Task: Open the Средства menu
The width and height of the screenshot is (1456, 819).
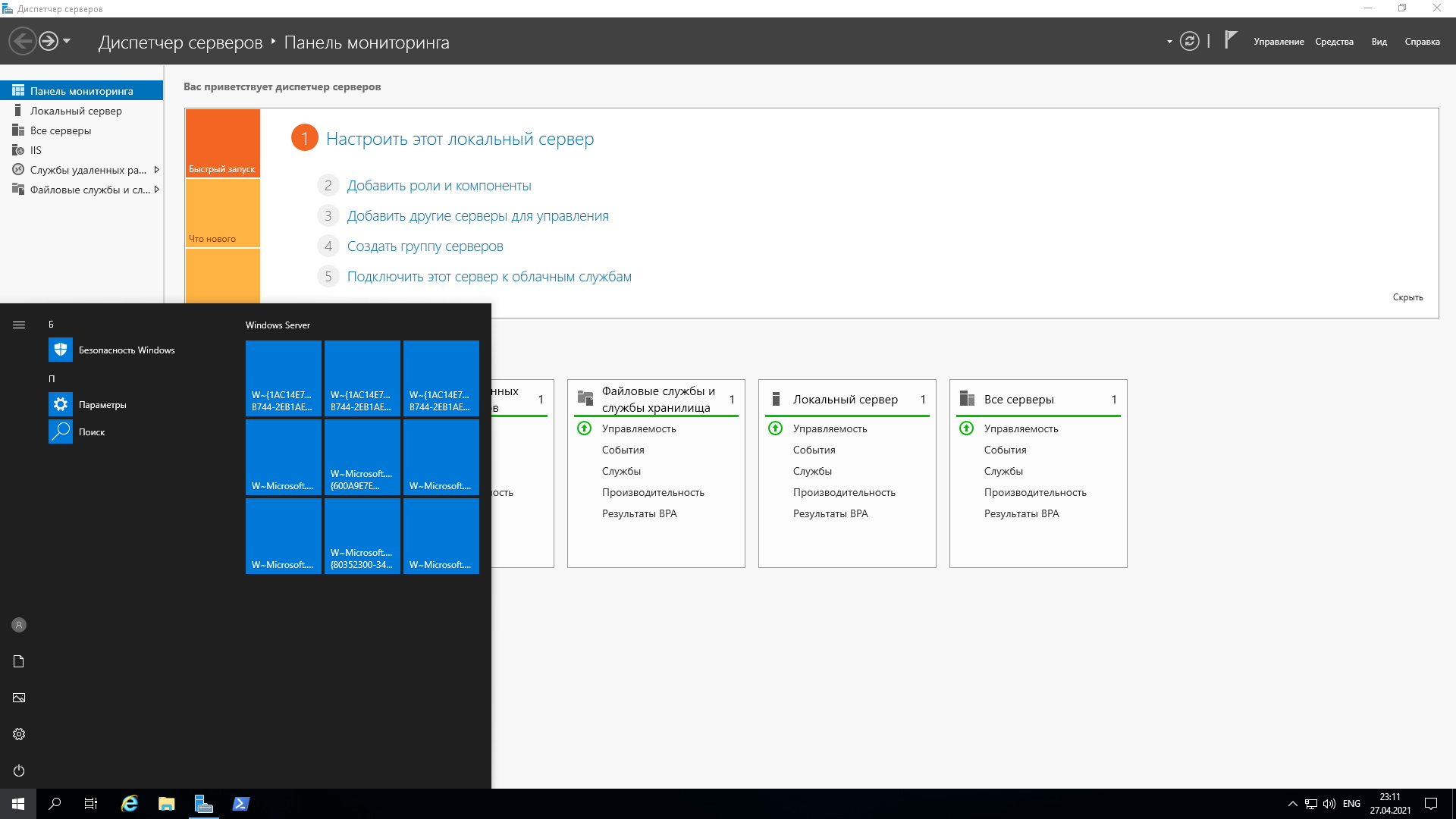Action: pyautogui.click(x=1334, y=42)
